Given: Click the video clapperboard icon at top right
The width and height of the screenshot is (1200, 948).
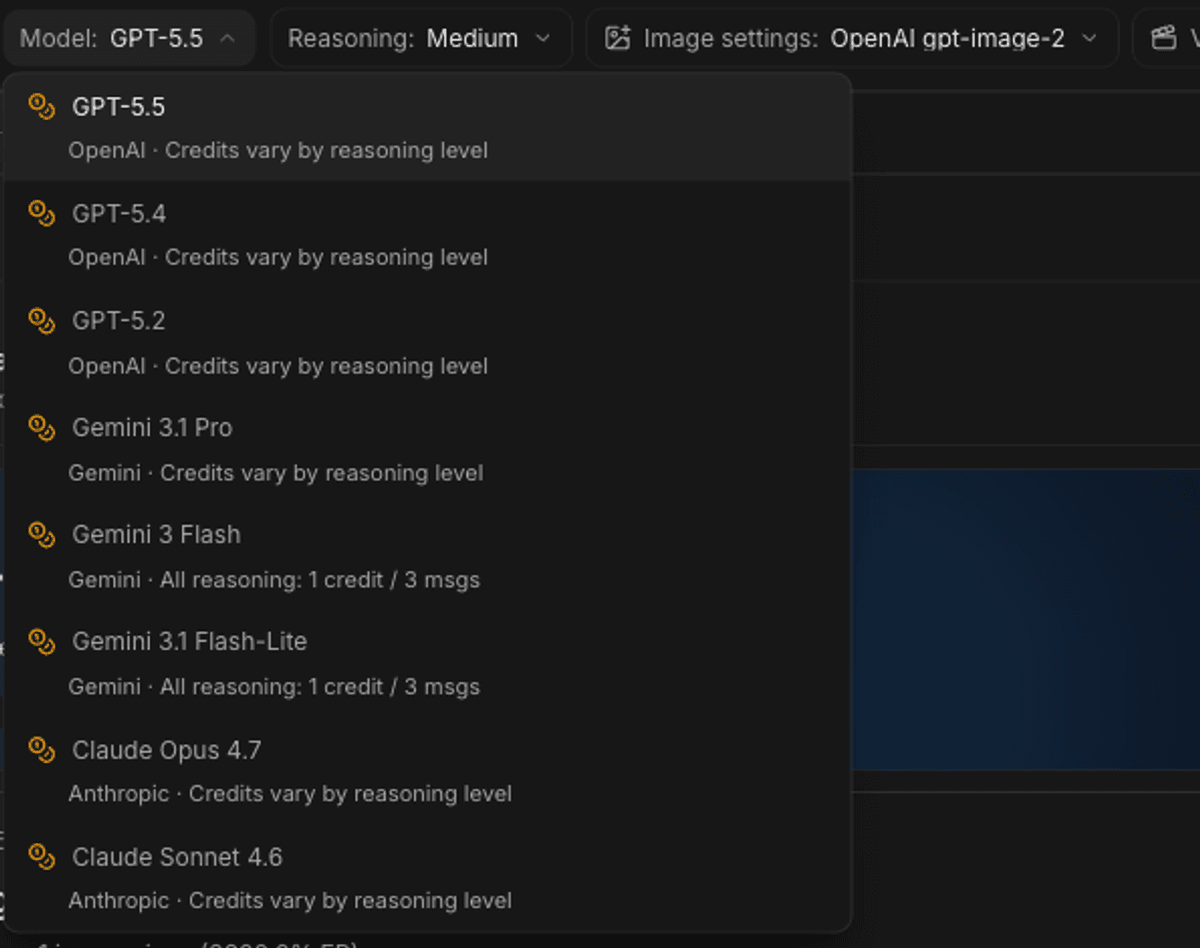Looking at the screenshot, I should tap(1163, 38).
